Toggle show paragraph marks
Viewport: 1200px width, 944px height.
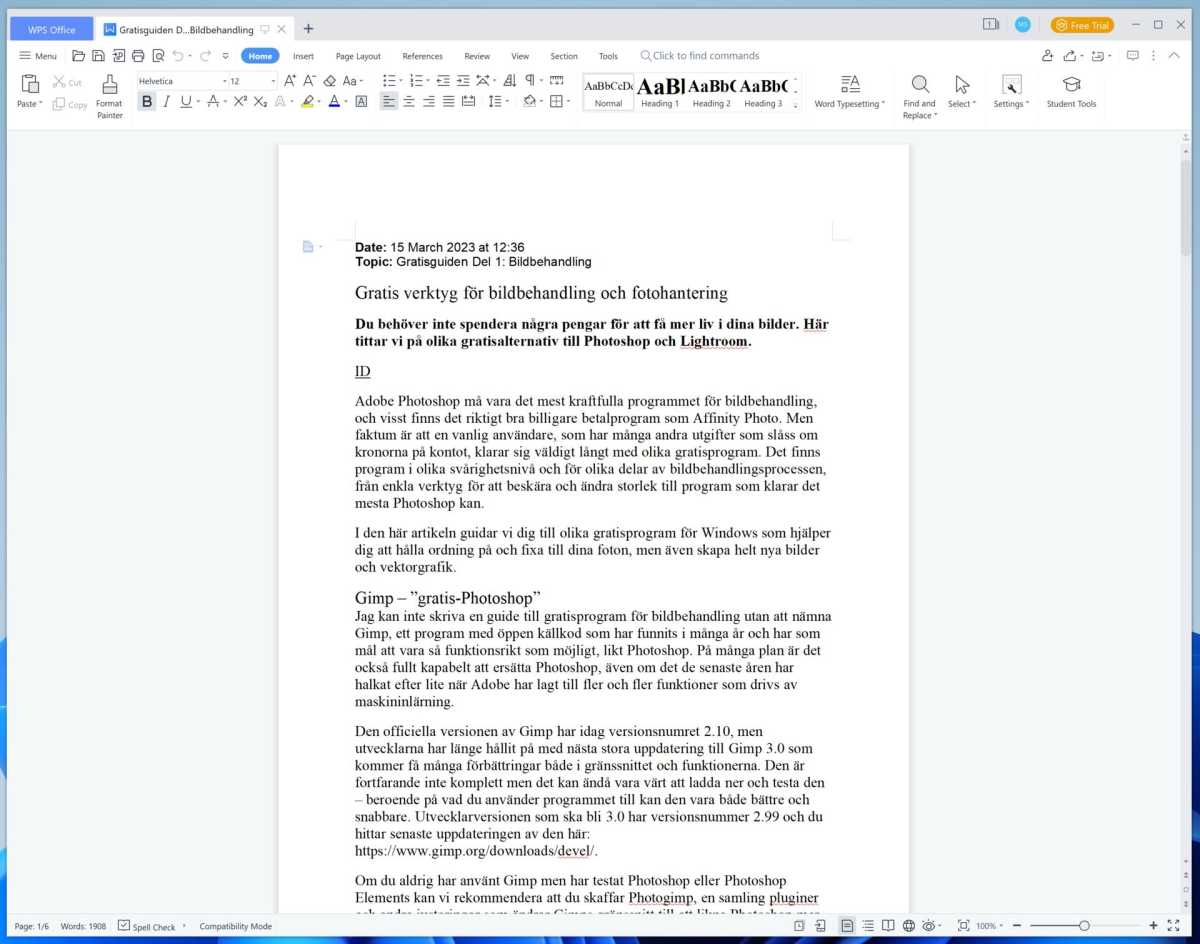(530, 81)
